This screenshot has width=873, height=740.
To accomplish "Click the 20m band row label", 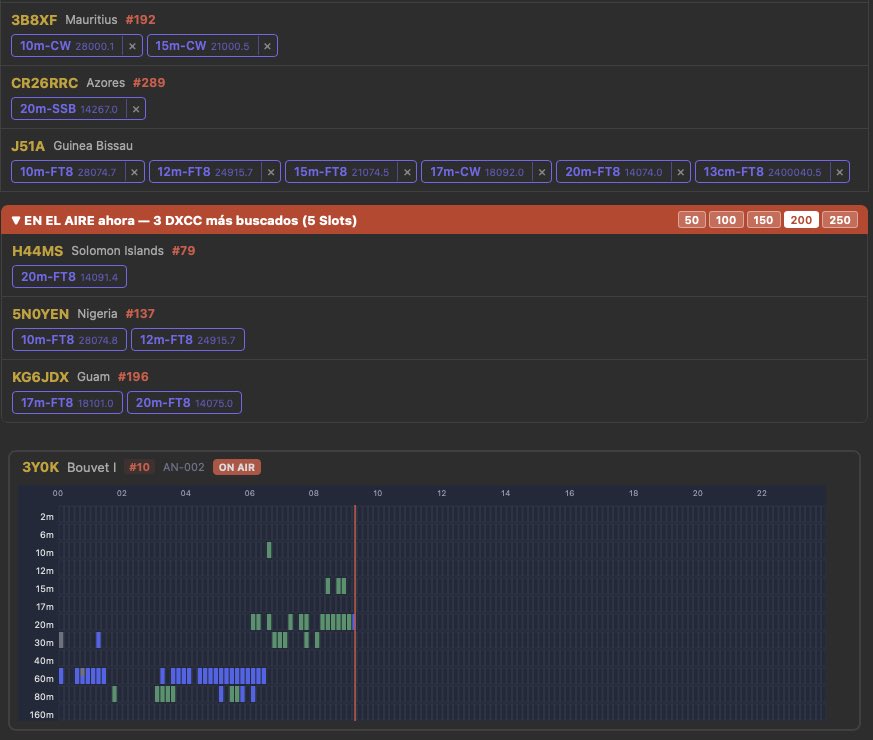I will [44, 625].
